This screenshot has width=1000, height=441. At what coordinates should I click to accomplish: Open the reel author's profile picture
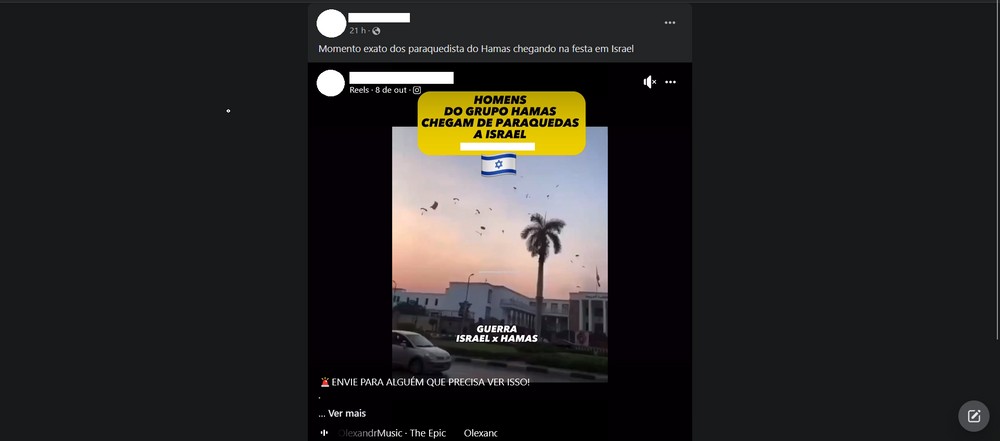[331, 83]
